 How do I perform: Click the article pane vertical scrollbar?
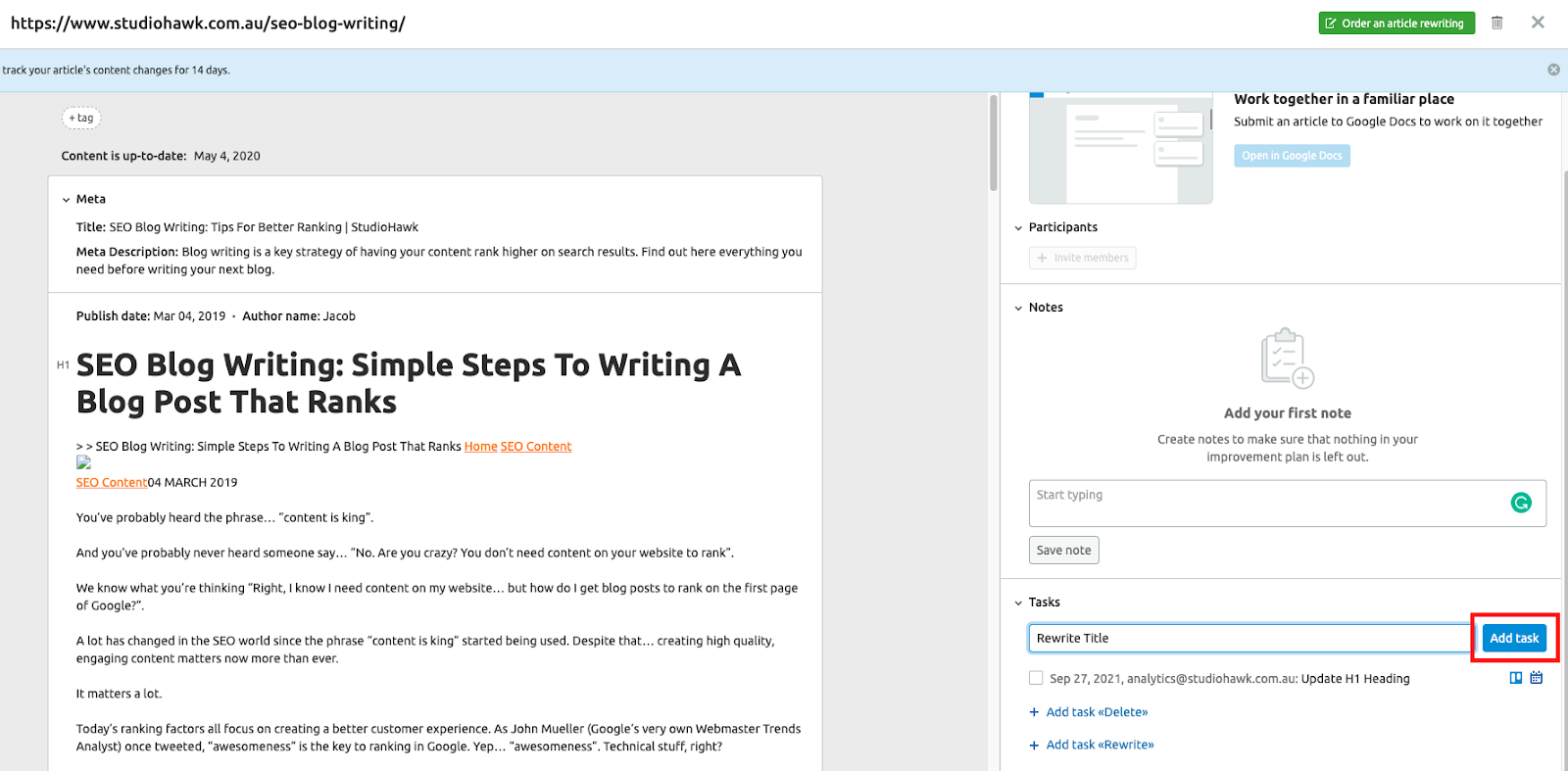pos(994,142)
